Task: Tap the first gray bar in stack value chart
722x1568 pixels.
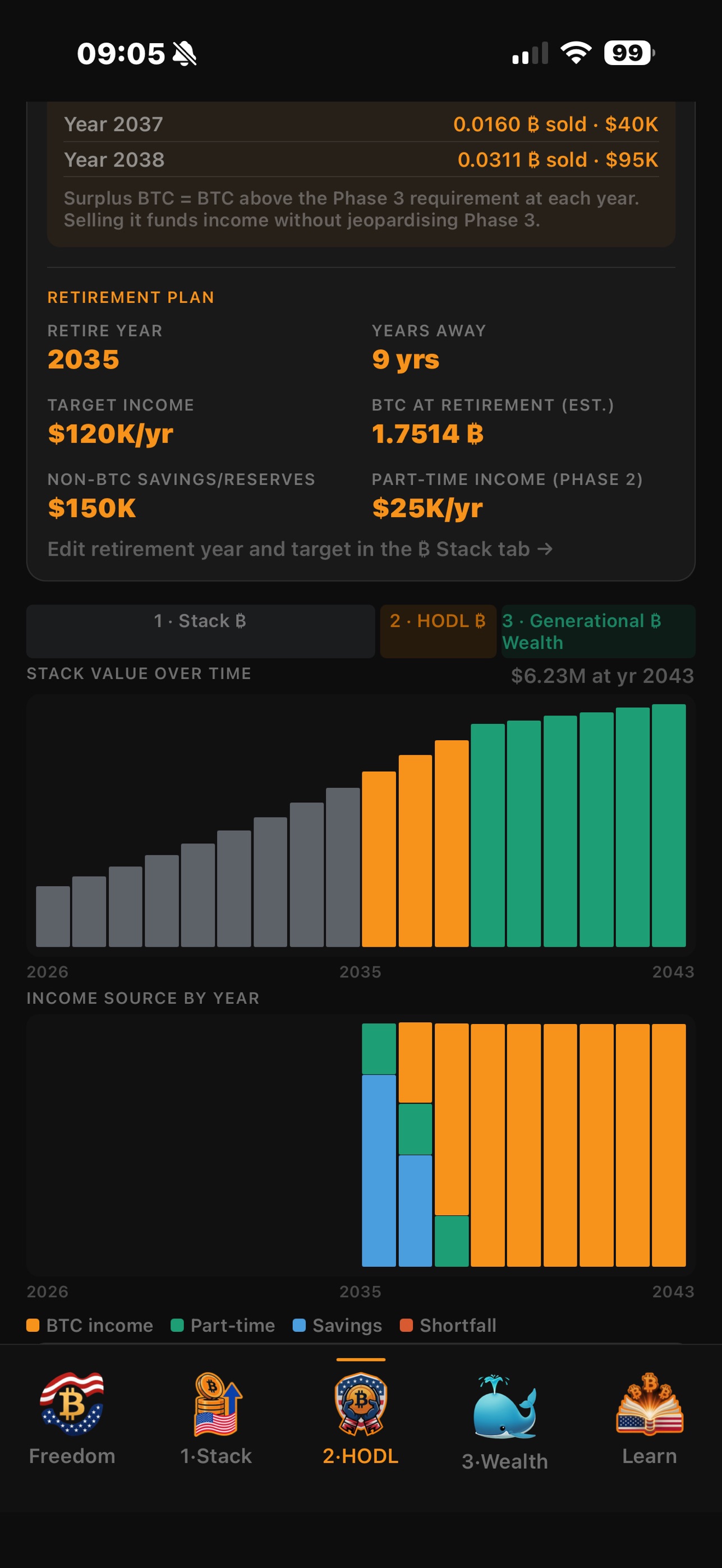Action: (53, 916)
